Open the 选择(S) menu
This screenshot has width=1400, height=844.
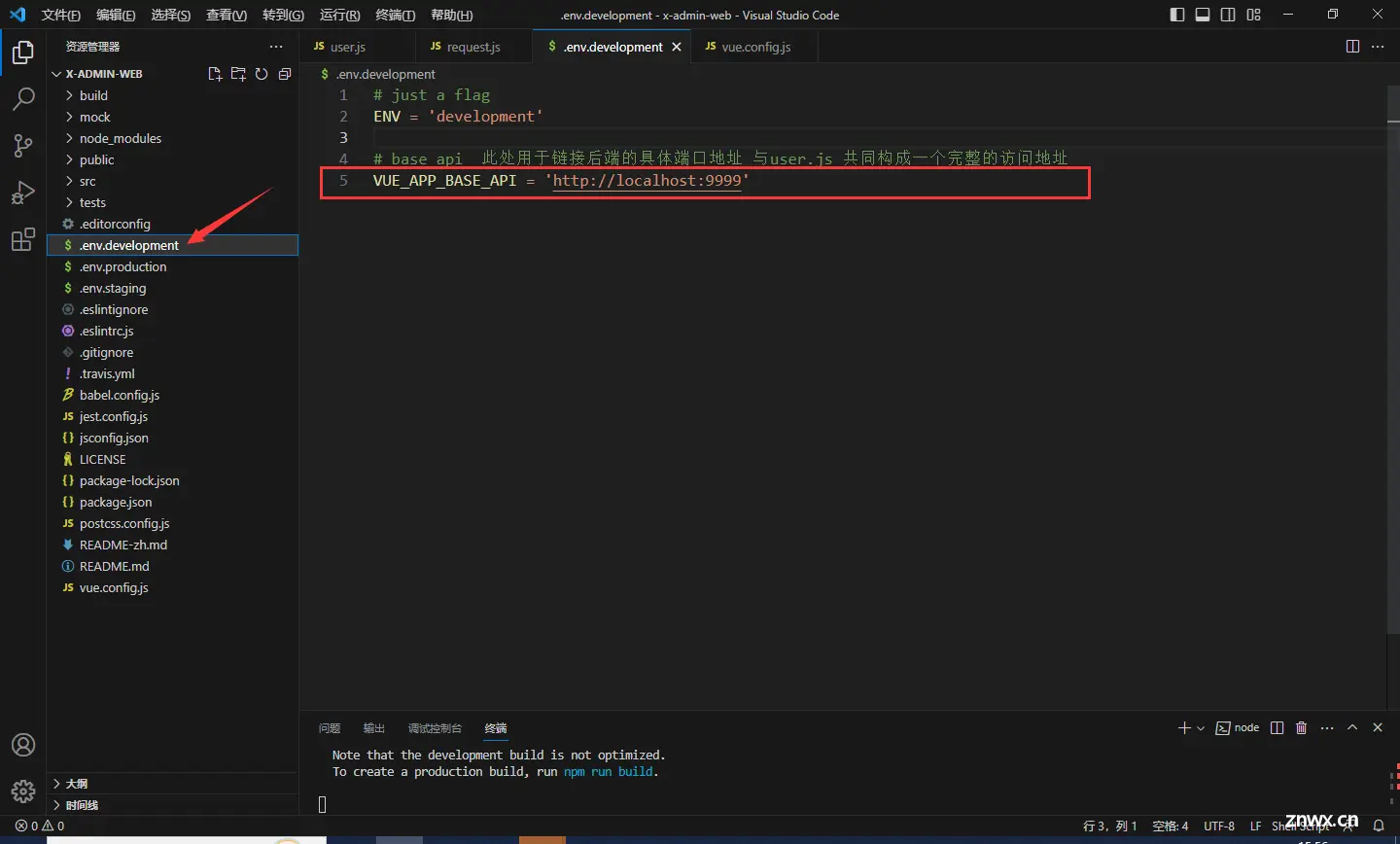click(171, 15)
